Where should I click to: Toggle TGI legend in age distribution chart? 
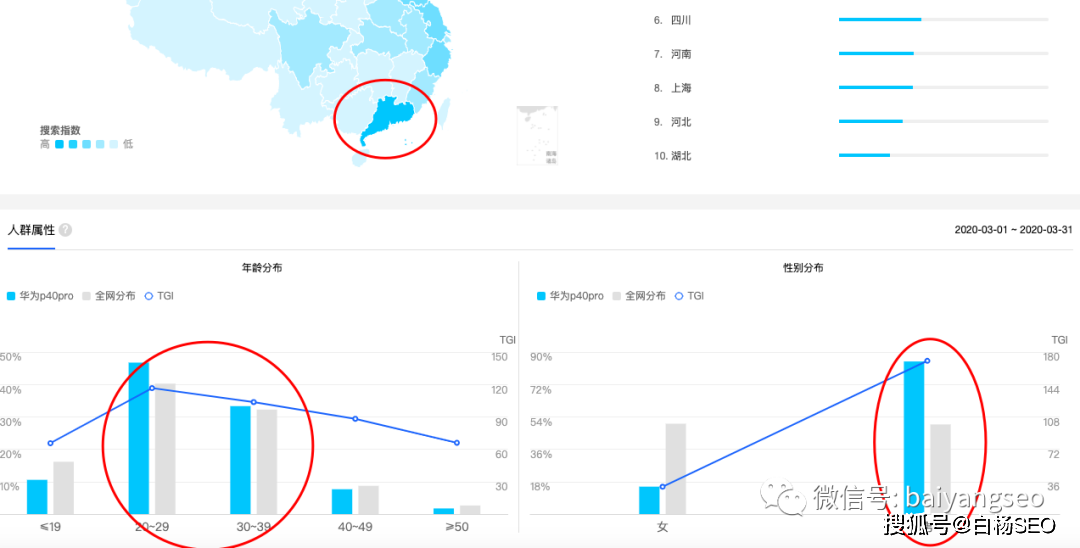point(159,296)
